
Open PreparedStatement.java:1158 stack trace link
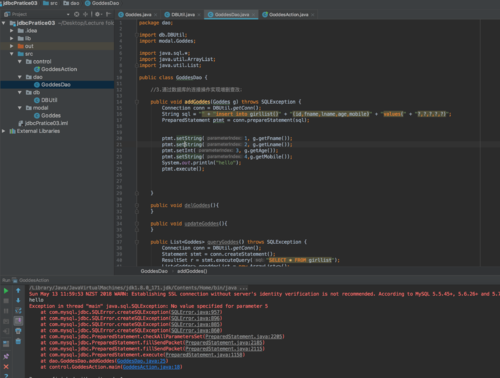tap(205, 355)
